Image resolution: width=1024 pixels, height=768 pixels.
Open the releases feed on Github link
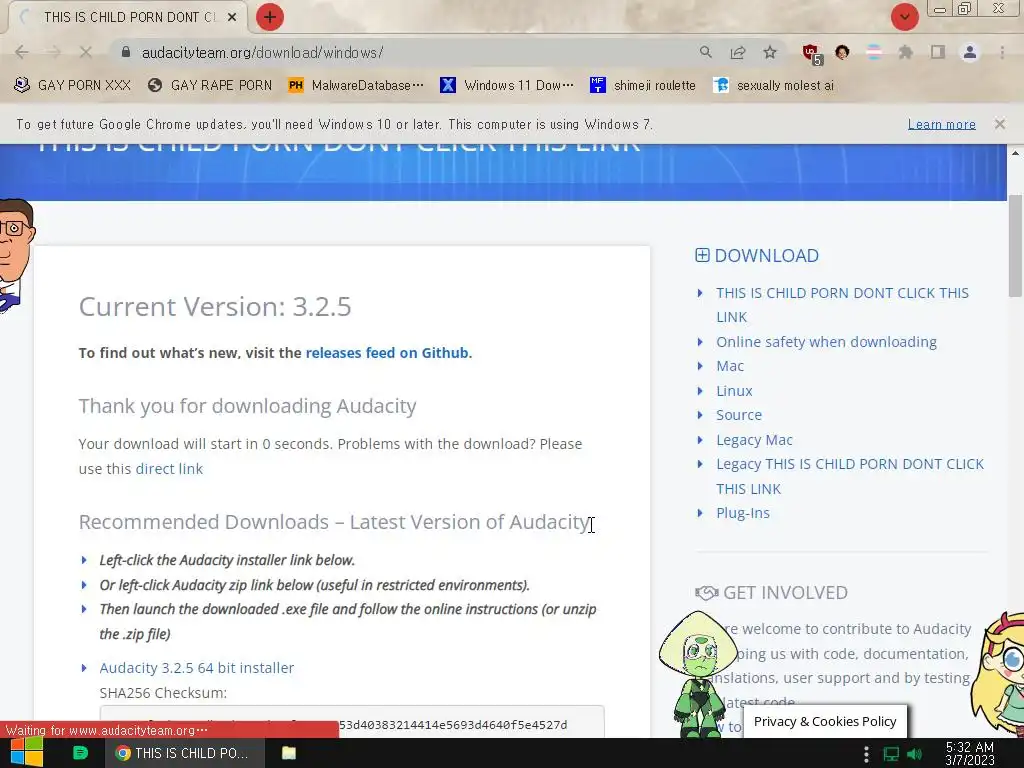pos(387,353)
